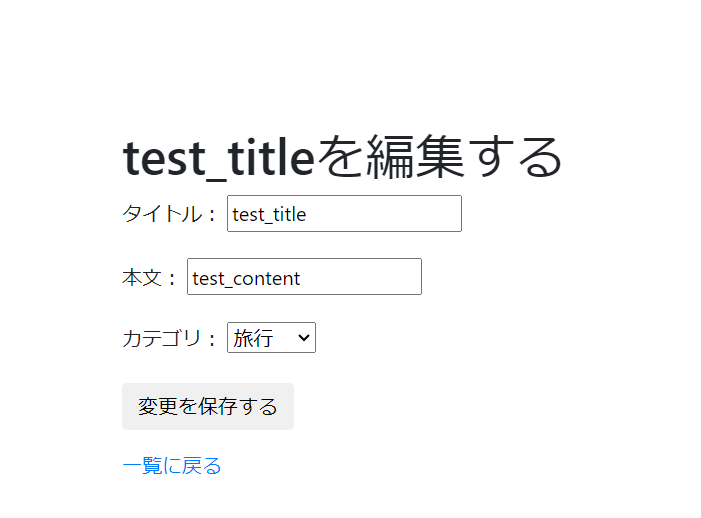The image size is (701, 518).
Task: Click bold test_title word in heading
Action: coord(218,158)
